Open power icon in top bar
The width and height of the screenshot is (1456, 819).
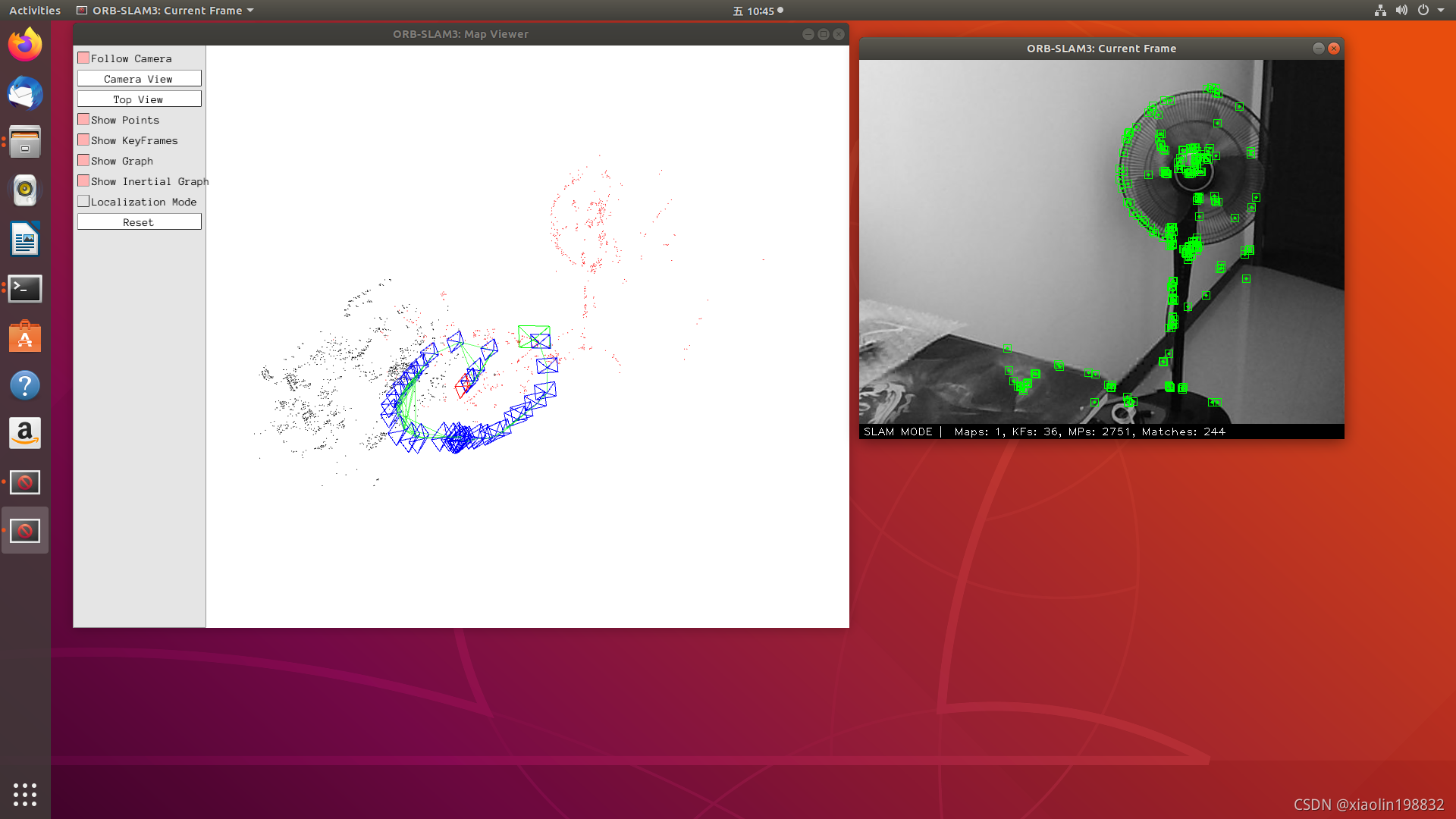(1423, 11)
